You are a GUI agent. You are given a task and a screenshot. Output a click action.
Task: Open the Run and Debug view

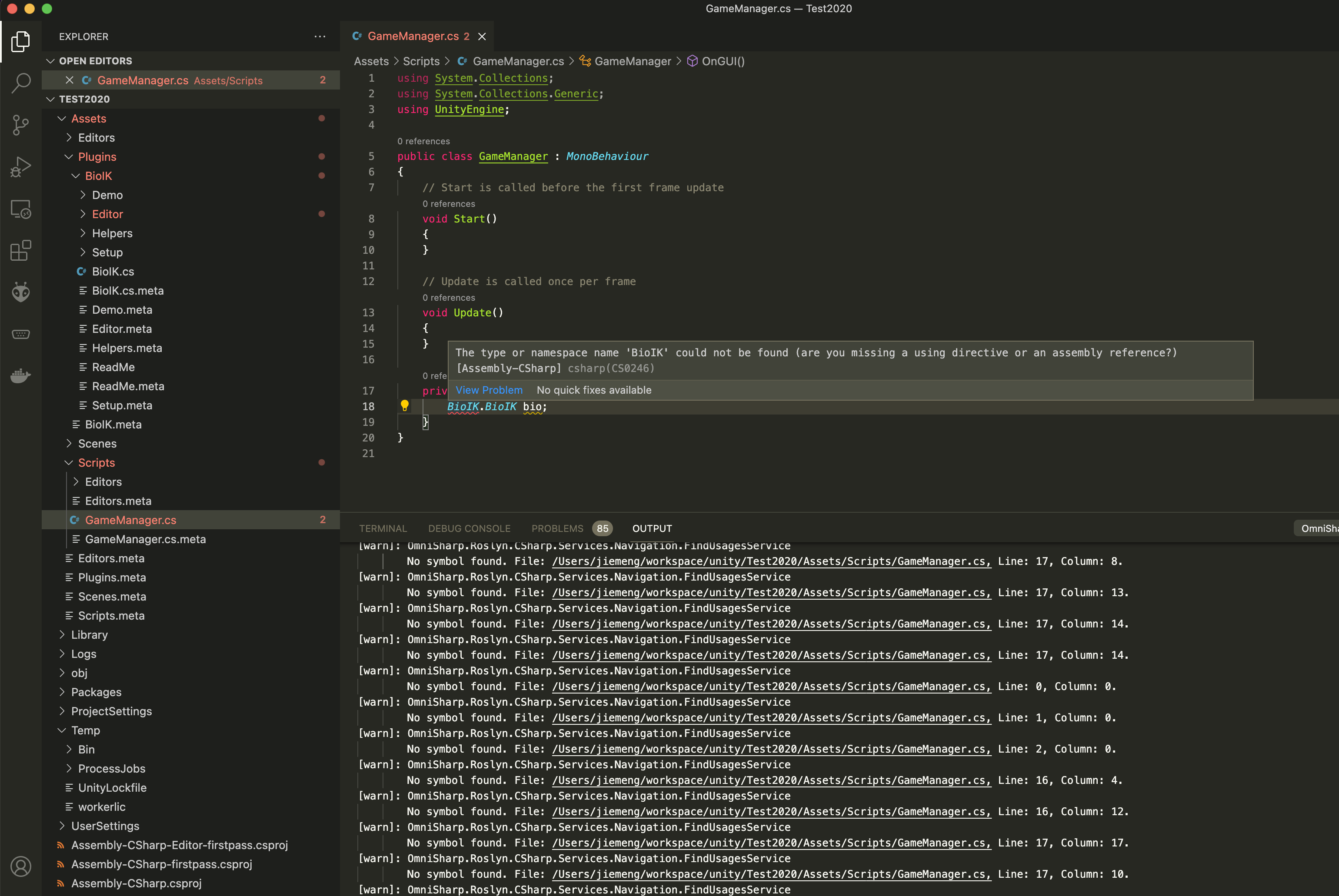tap(20, 166)
